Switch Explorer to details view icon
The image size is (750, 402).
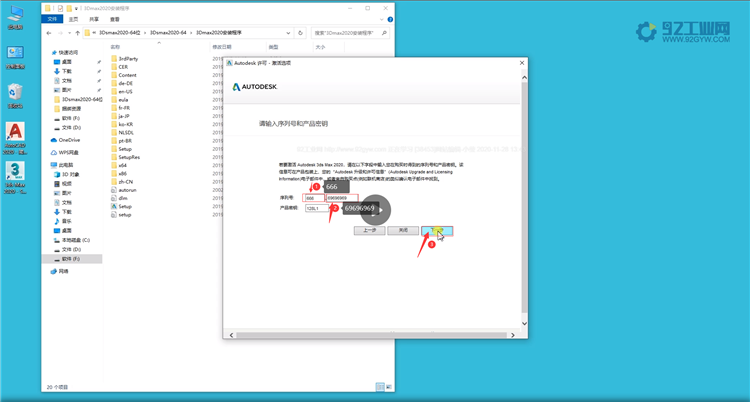(x=380, y=386)
